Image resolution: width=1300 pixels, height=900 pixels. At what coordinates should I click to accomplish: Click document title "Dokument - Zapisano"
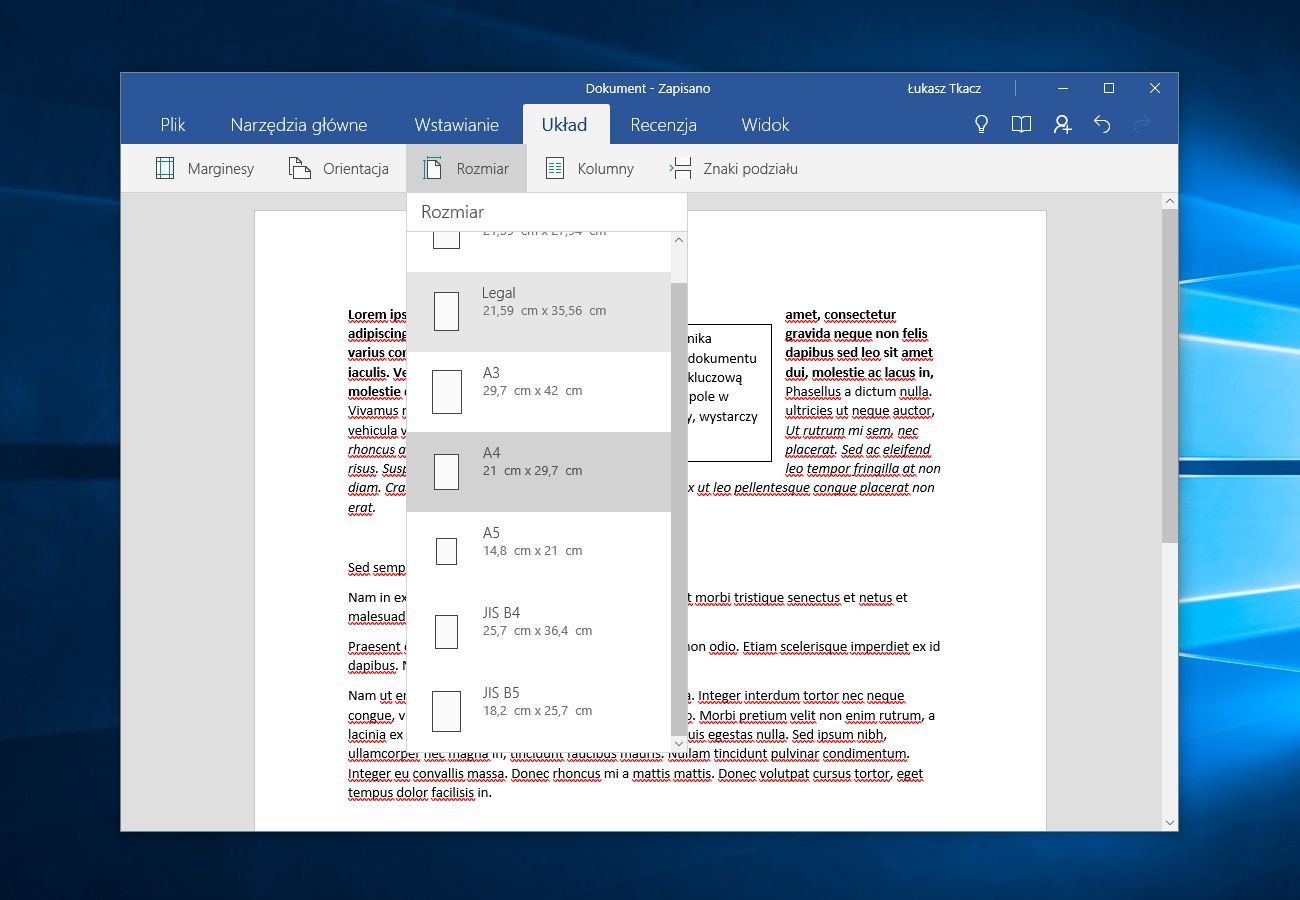[648, 88]
